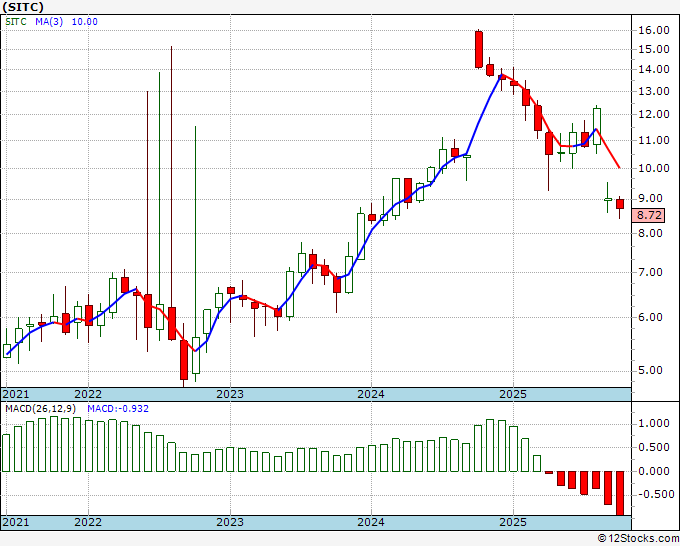Click the 6.00 price axis label
The width and height of the screenshot is (680, 546).
(651, 317)
